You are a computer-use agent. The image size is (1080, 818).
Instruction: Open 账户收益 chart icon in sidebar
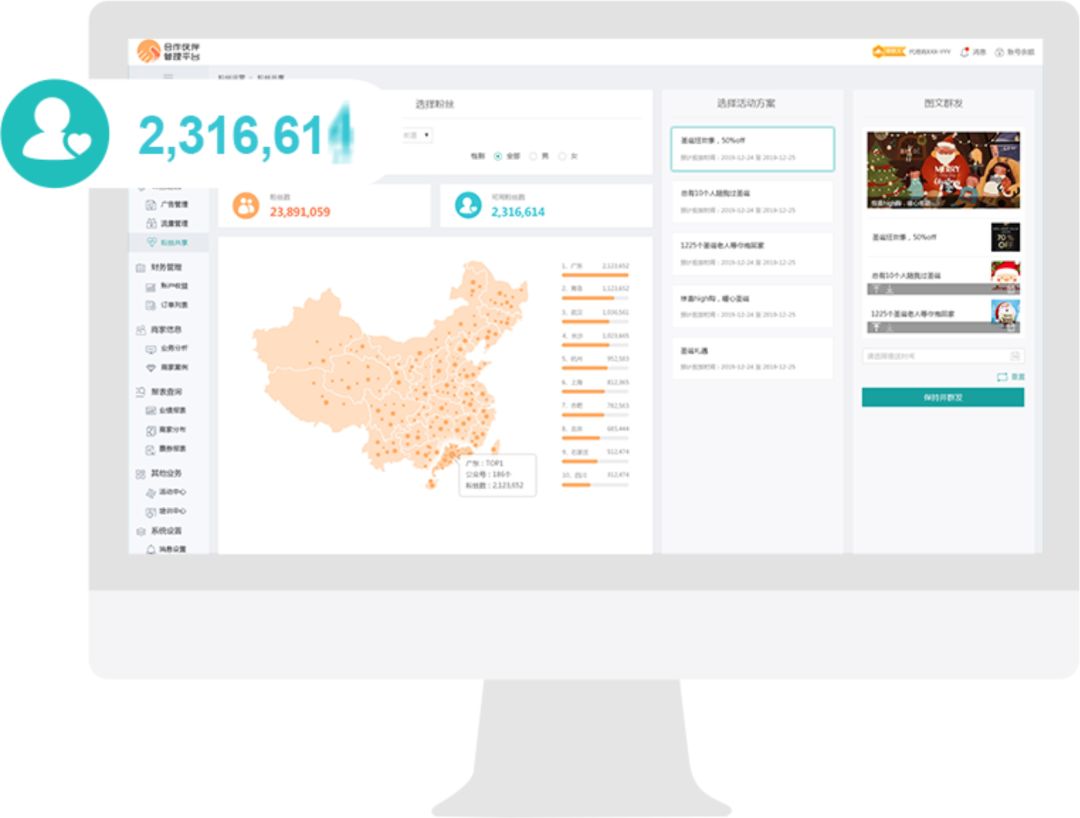tap(151, 286)
